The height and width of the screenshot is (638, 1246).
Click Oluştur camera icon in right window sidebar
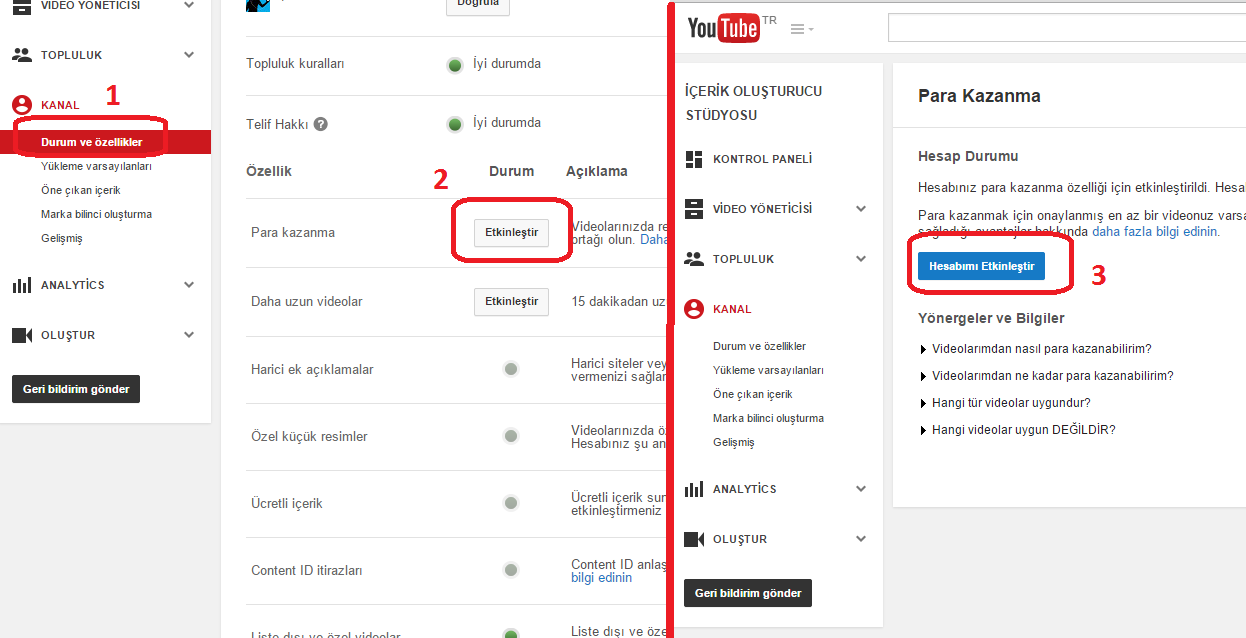point(694,539)
